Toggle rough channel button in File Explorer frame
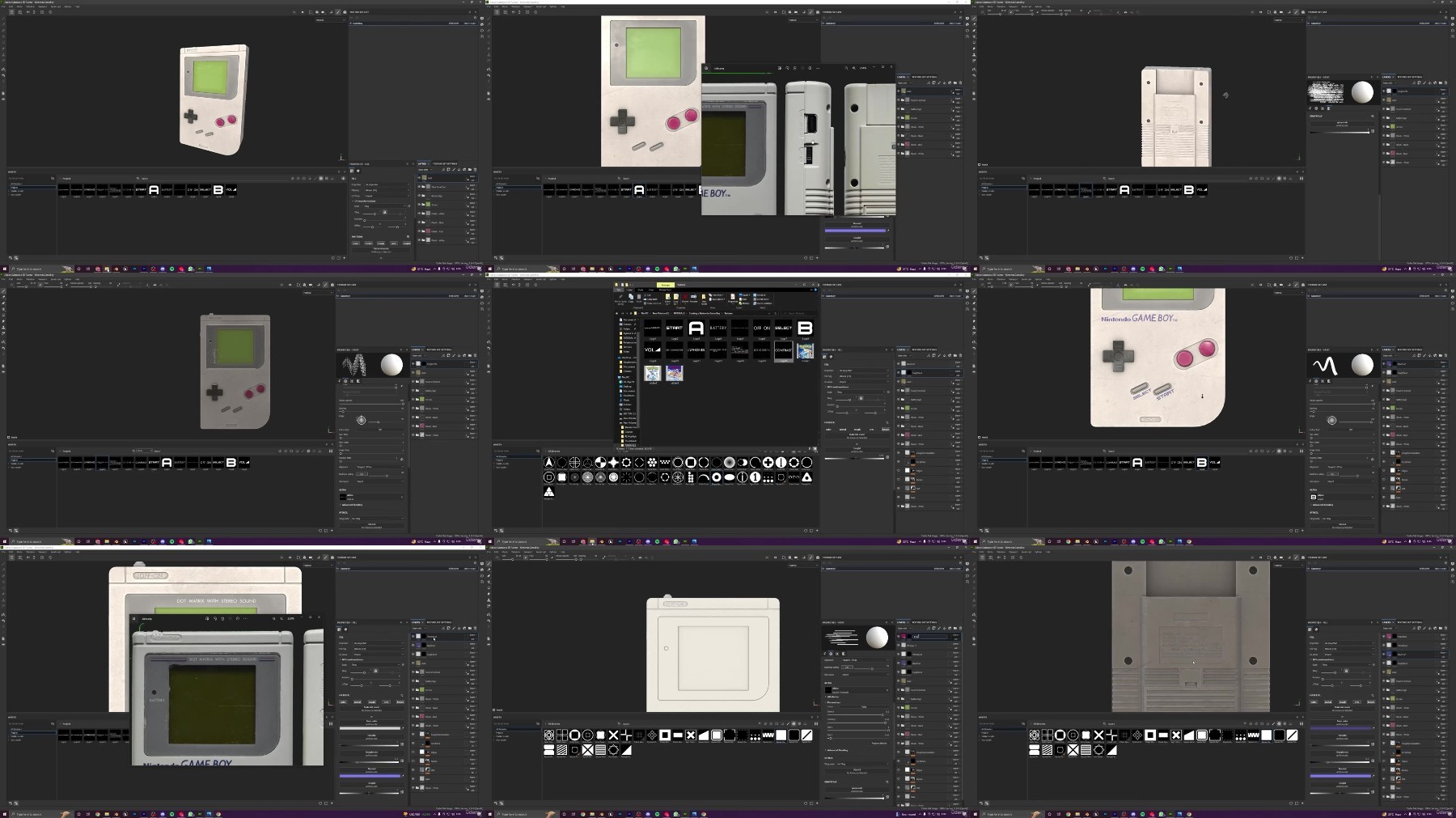1456x818 pixels. (857, 430)
